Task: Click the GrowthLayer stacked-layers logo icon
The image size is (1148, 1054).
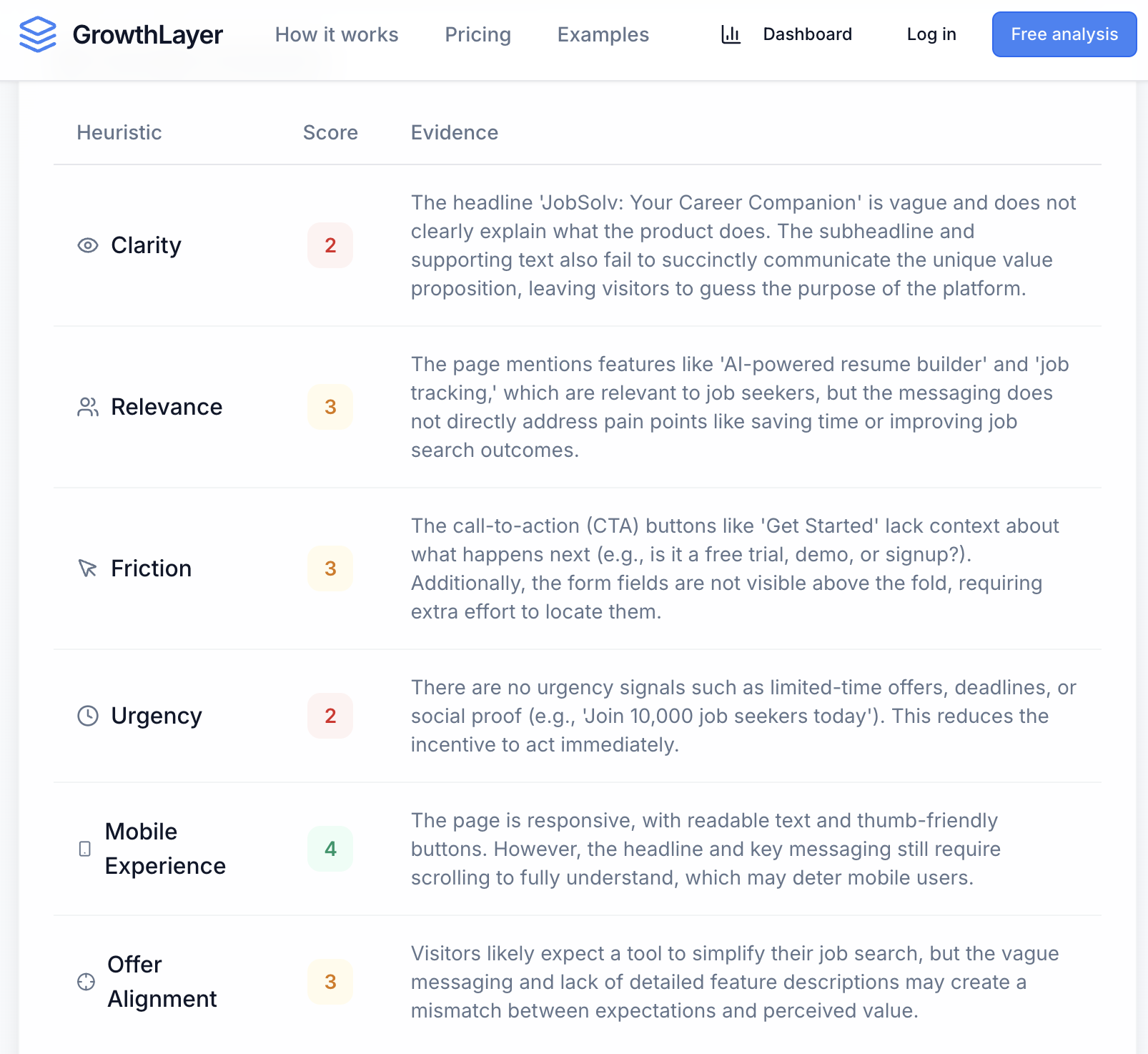Action: coord(39,34)
